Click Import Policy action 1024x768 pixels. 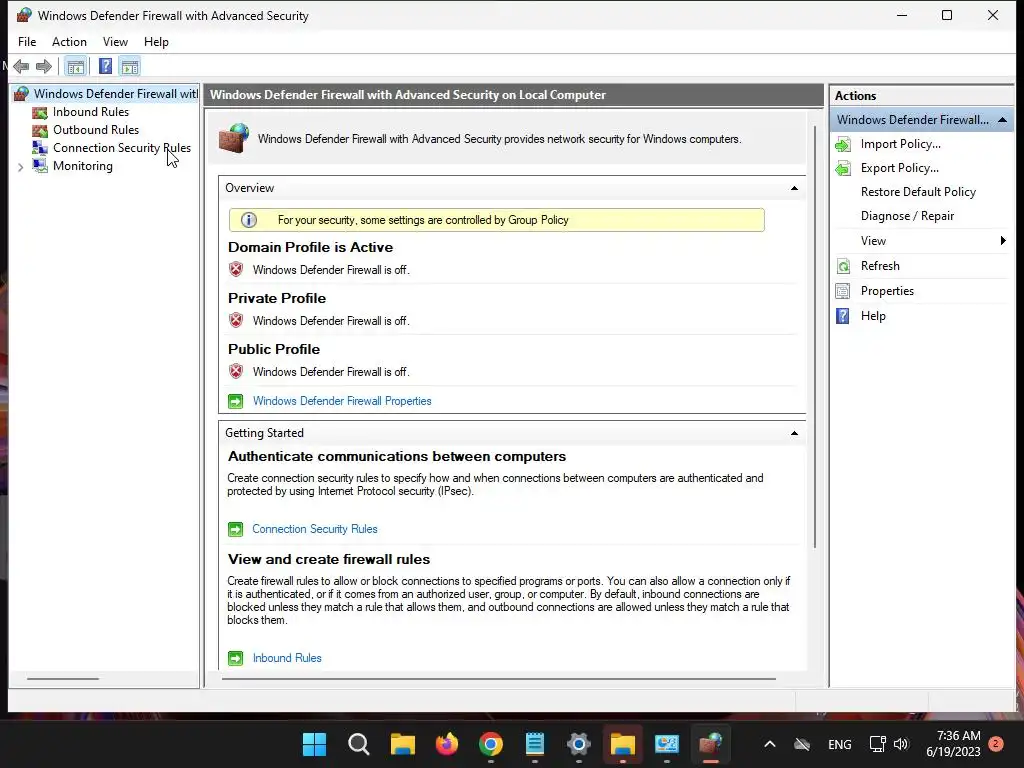coord(901,144)
